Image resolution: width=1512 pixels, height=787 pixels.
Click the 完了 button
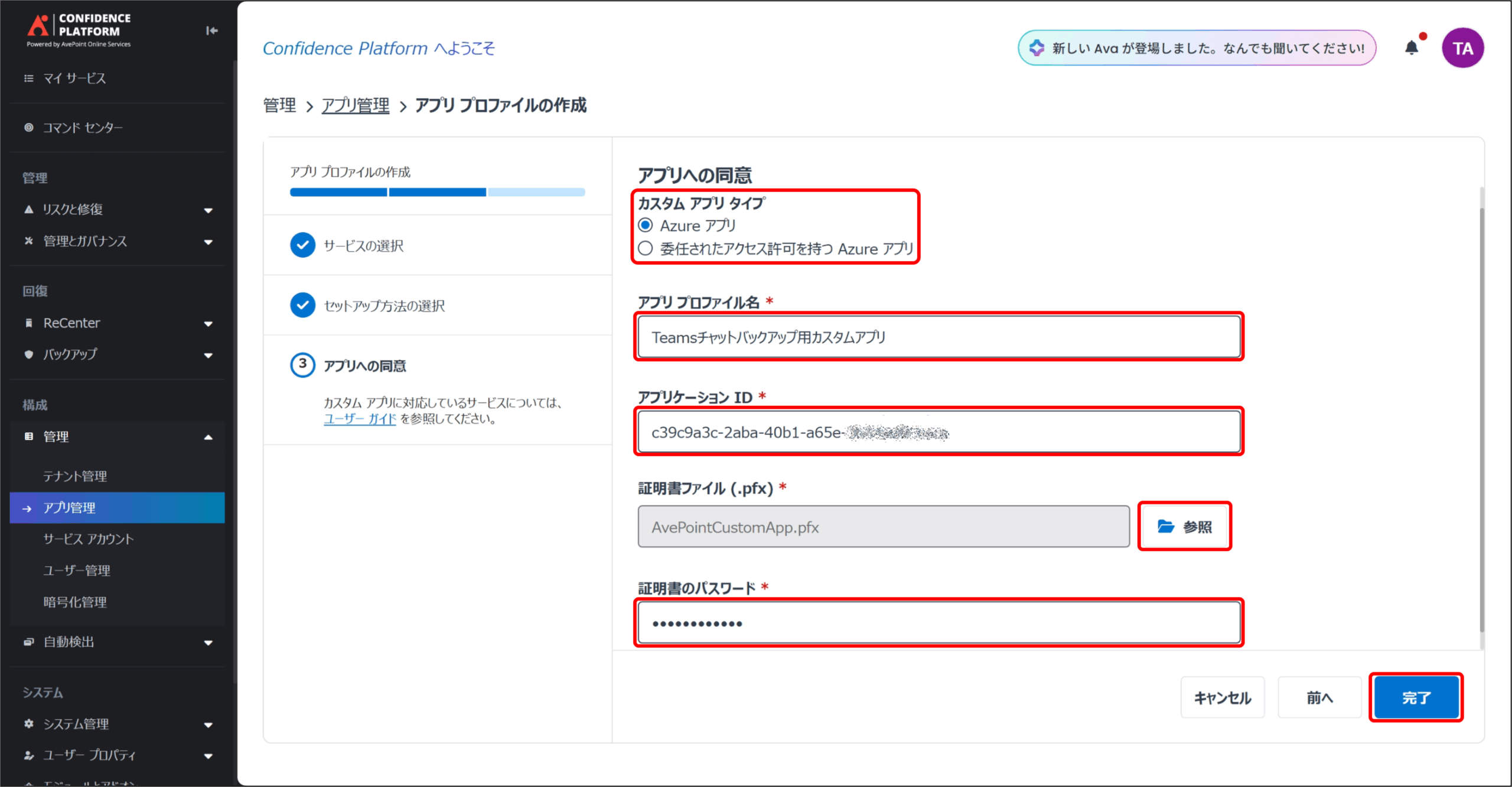click(x=1416, y=698)
